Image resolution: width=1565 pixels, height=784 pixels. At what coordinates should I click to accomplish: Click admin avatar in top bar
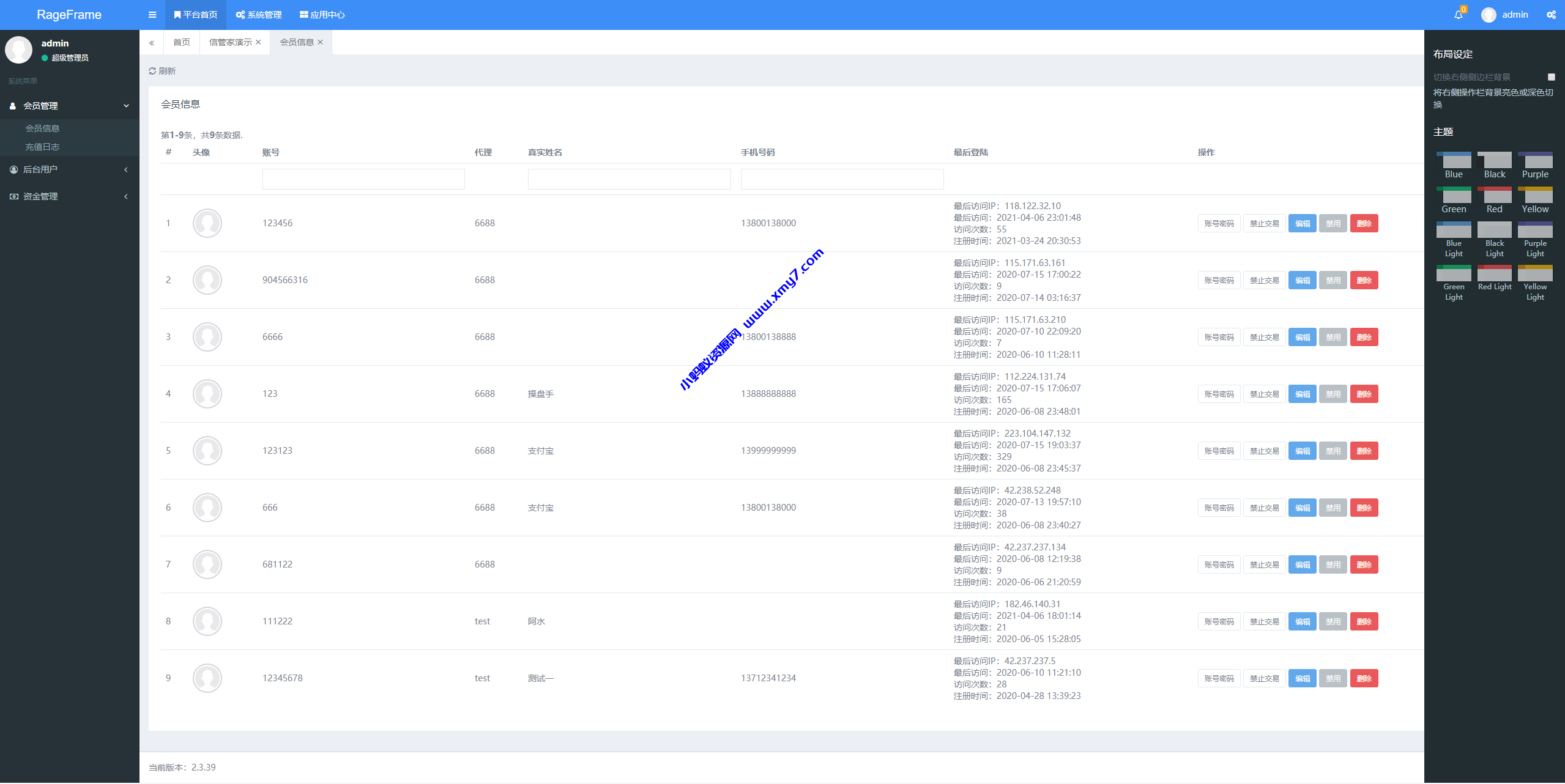click(x=1489, y=15)
